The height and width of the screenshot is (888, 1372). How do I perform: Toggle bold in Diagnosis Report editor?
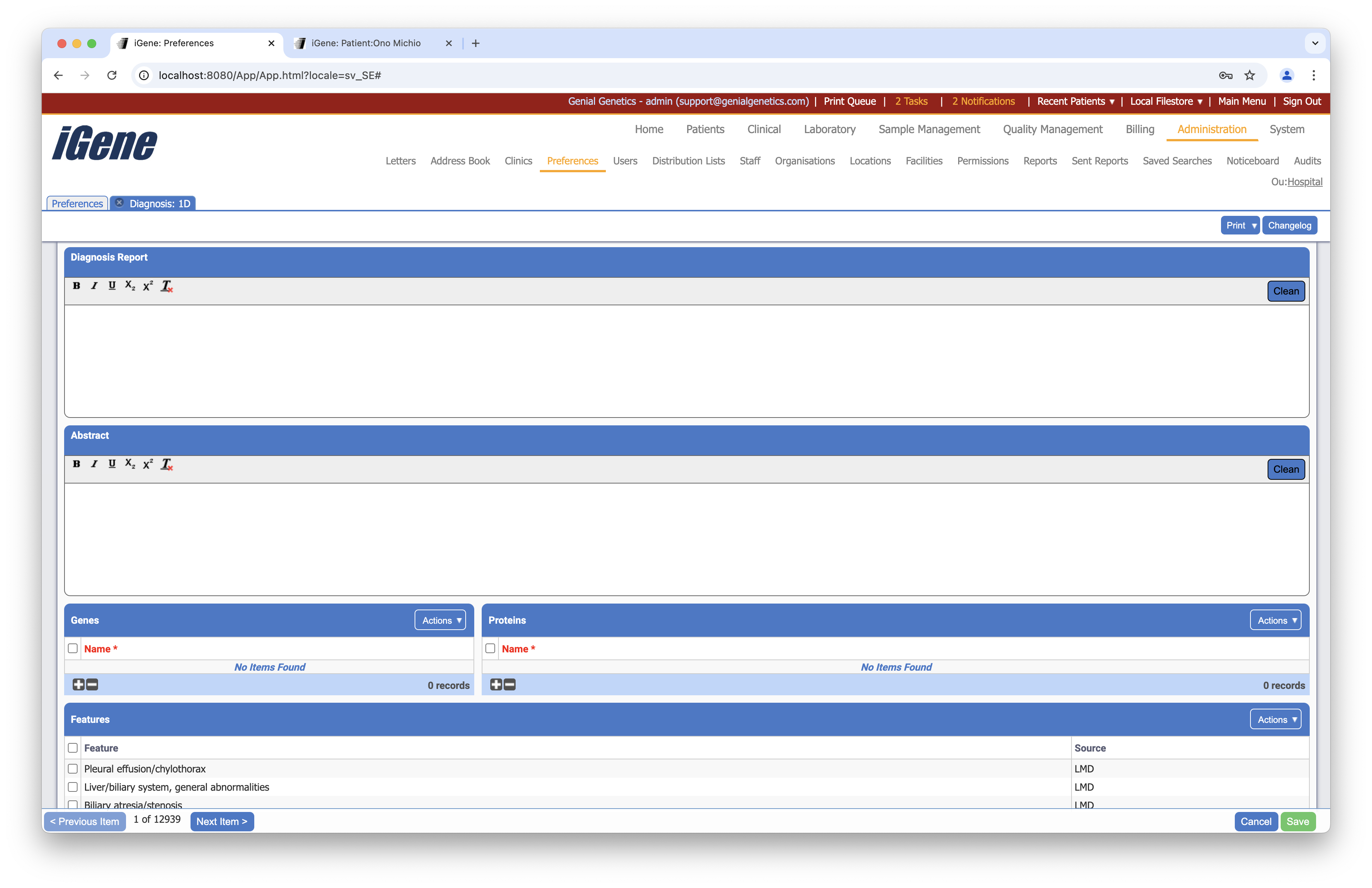click(76, 286)
